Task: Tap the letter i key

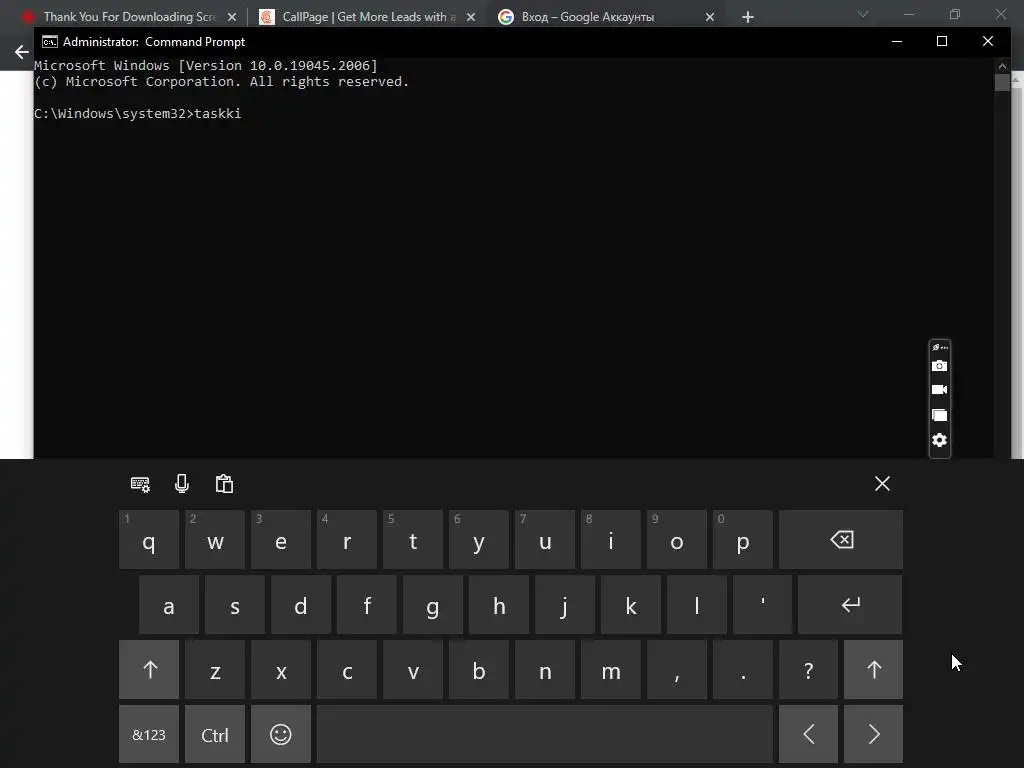Action: [611, 539]
